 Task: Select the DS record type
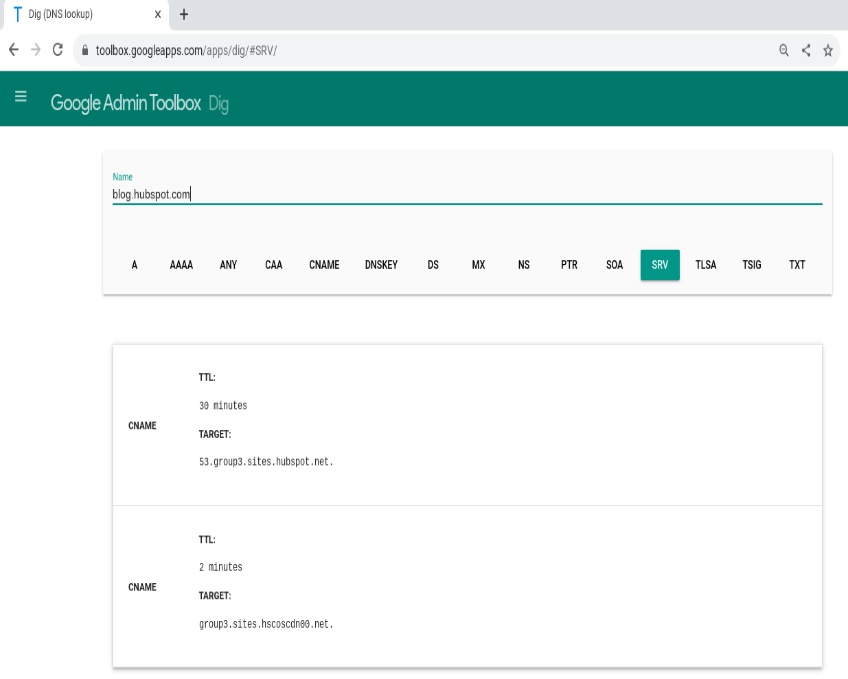(433, 265)
